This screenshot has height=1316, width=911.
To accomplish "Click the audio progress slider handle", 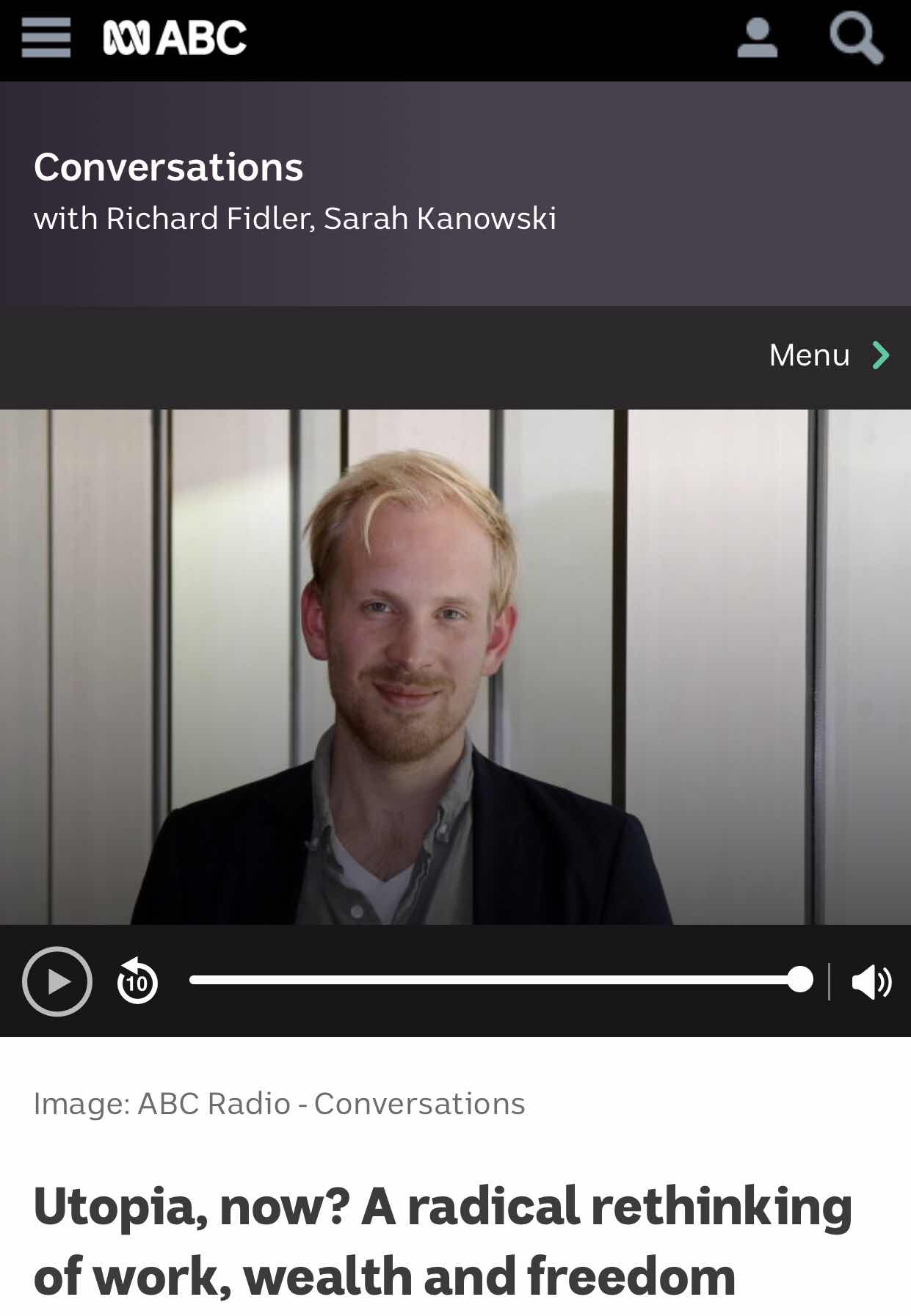I will pos(799,980).
